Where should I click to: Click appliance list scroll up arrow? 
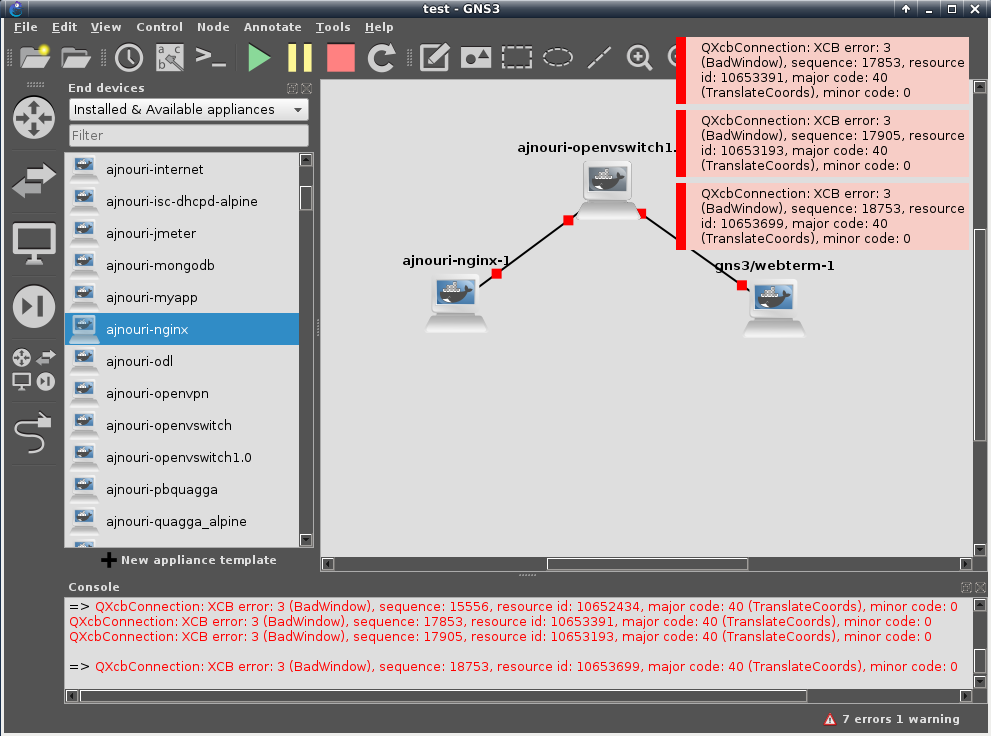[x=306, y=160]
